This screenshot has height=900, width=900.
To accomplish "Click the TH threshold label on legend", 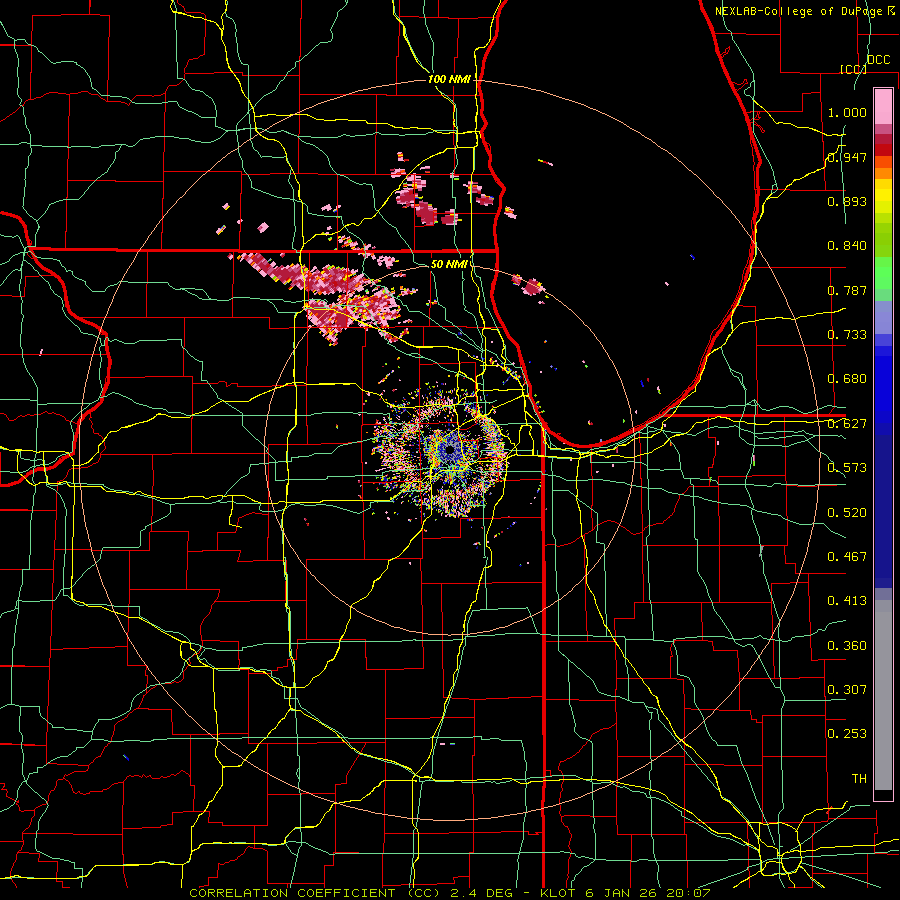I will coord(859,778).
